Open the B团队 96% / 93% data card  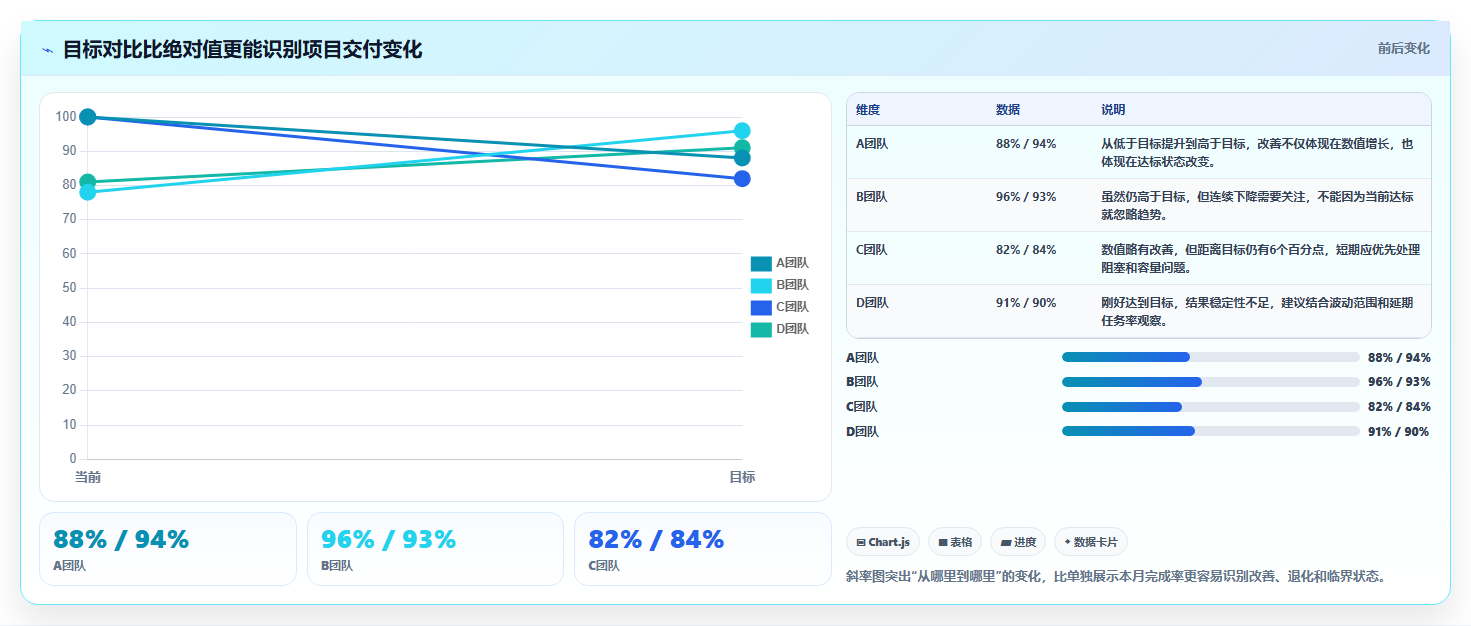[436, 549]
